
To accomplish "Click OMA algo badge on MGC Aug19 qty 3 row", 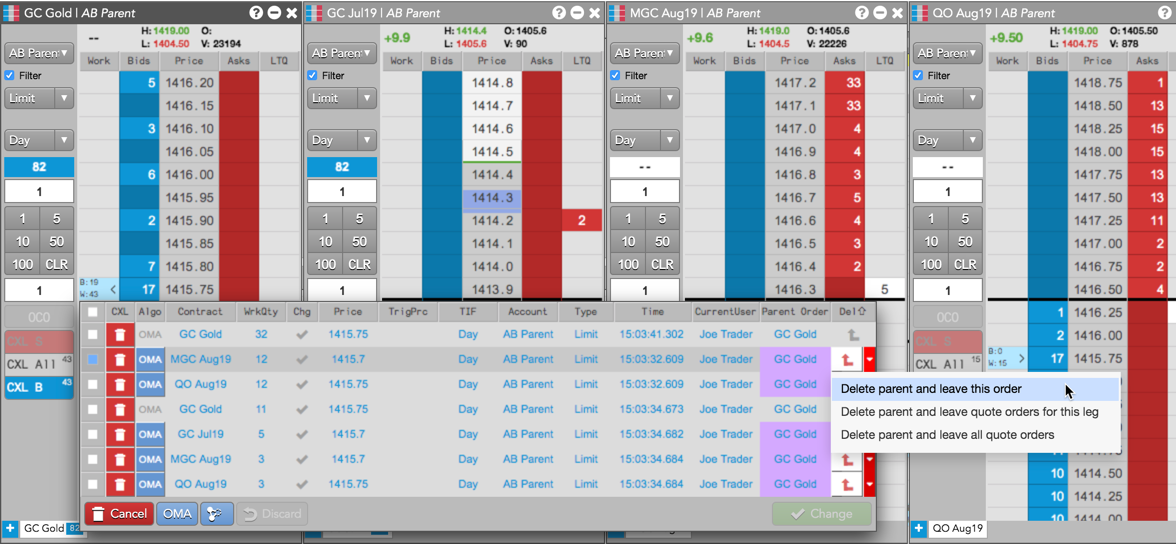I will [150, 458].
